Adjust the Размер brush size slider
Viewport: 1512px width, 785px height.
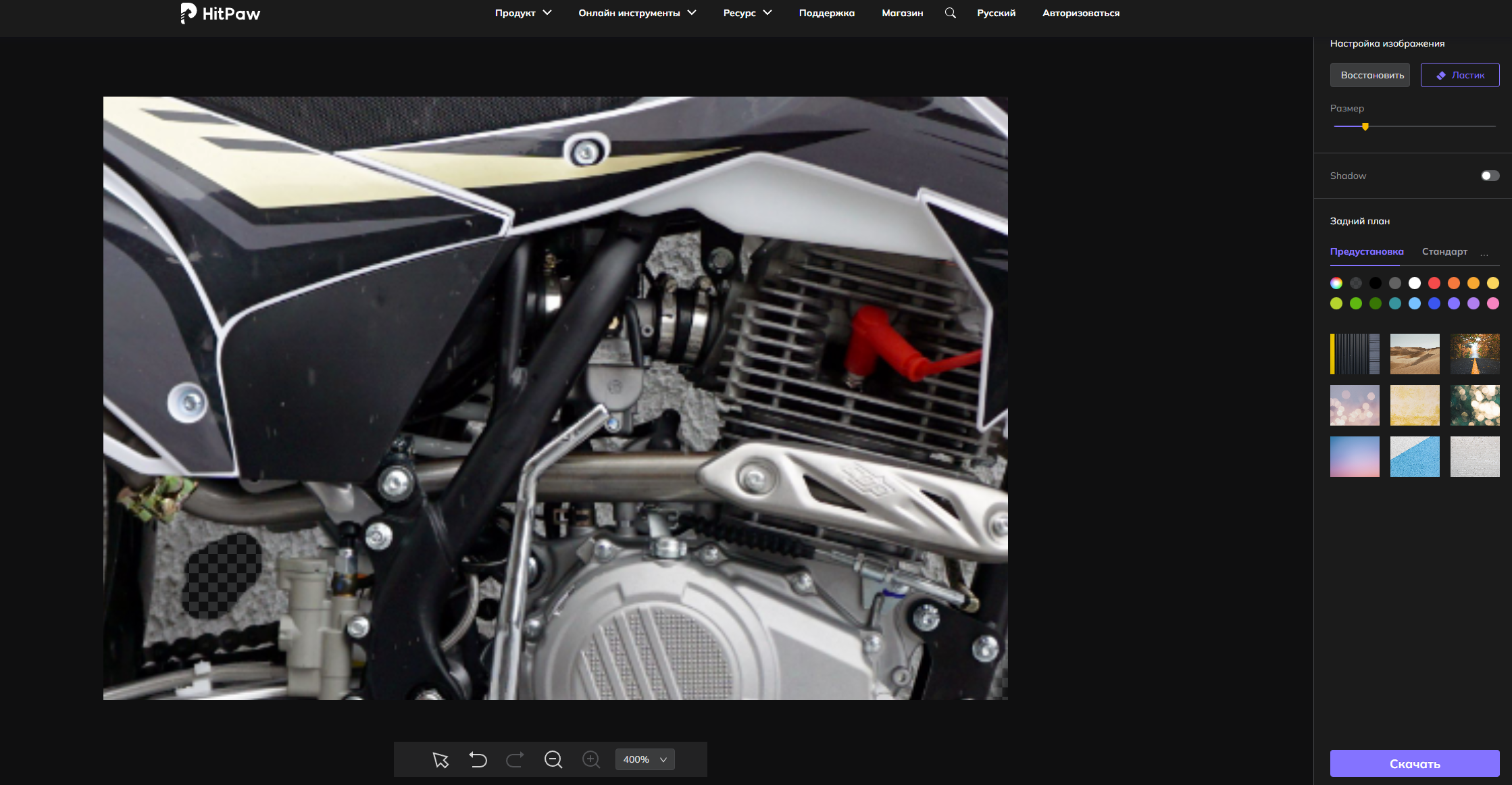(x=1414, y=126)
